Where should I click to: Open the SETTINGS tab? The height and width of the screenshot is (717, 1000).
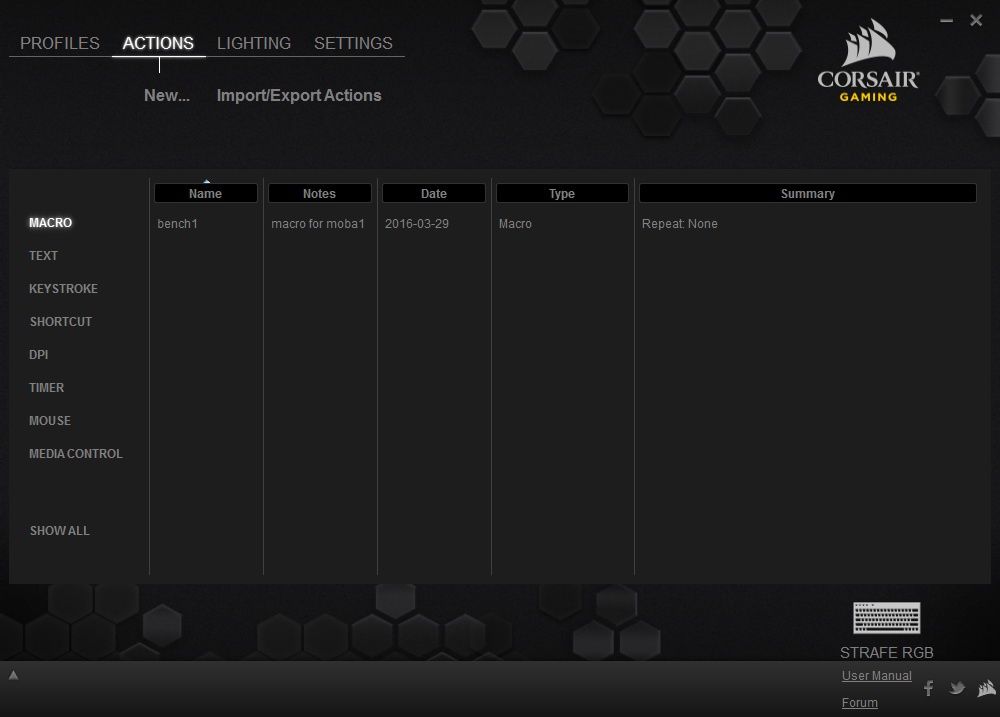[x=353, y=43]
